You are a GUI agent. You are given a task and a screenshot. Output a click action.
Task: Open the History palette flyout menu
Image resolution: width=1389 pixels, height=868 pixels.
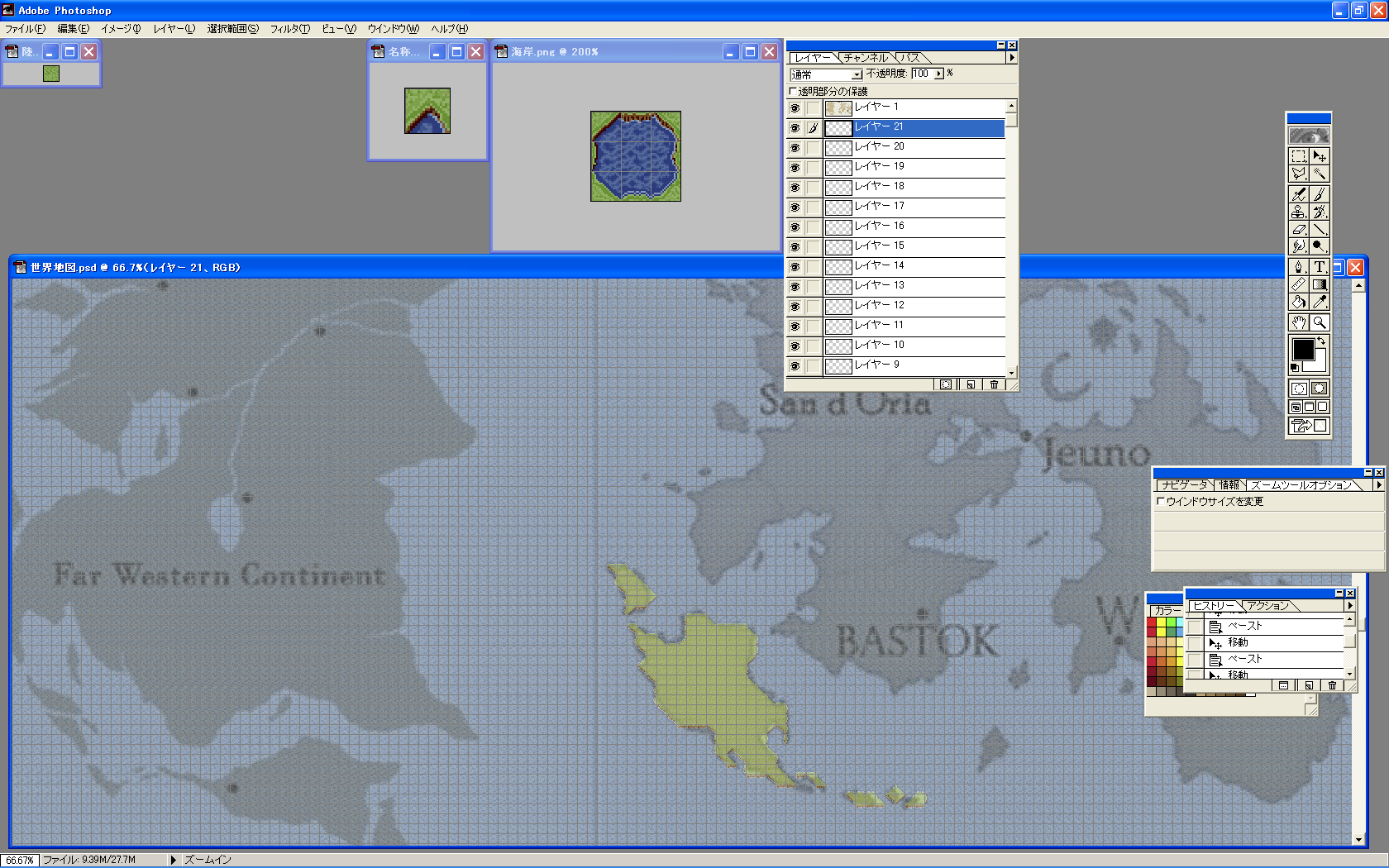pos(1350,606)
